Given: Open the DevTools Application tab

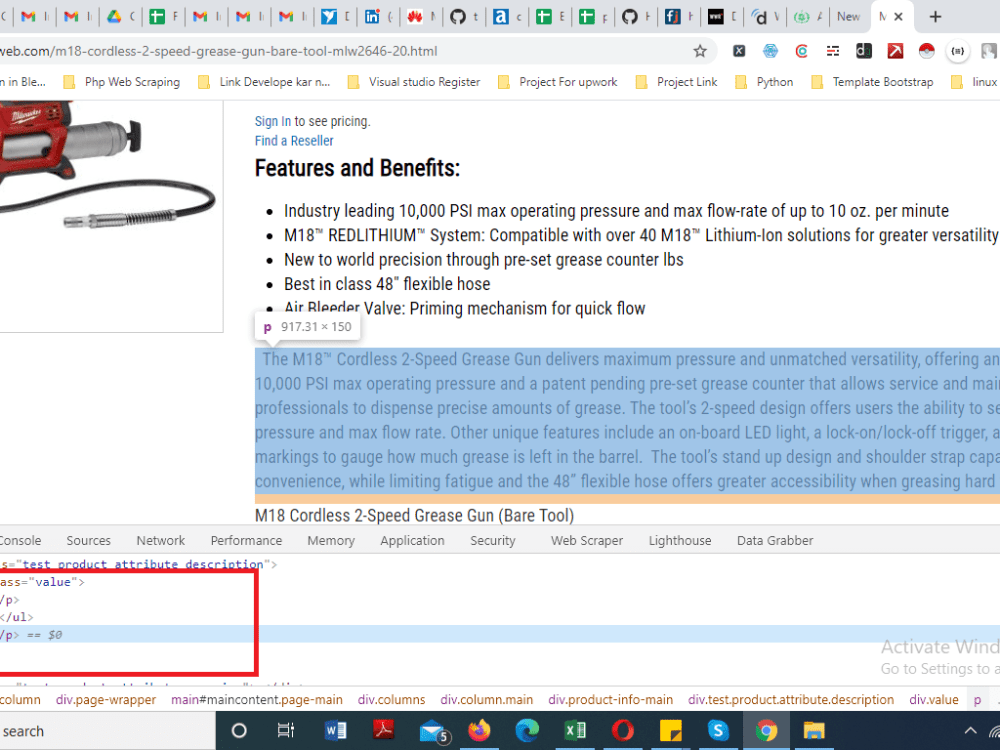Looking at the screenshot, I should point(413,540).
